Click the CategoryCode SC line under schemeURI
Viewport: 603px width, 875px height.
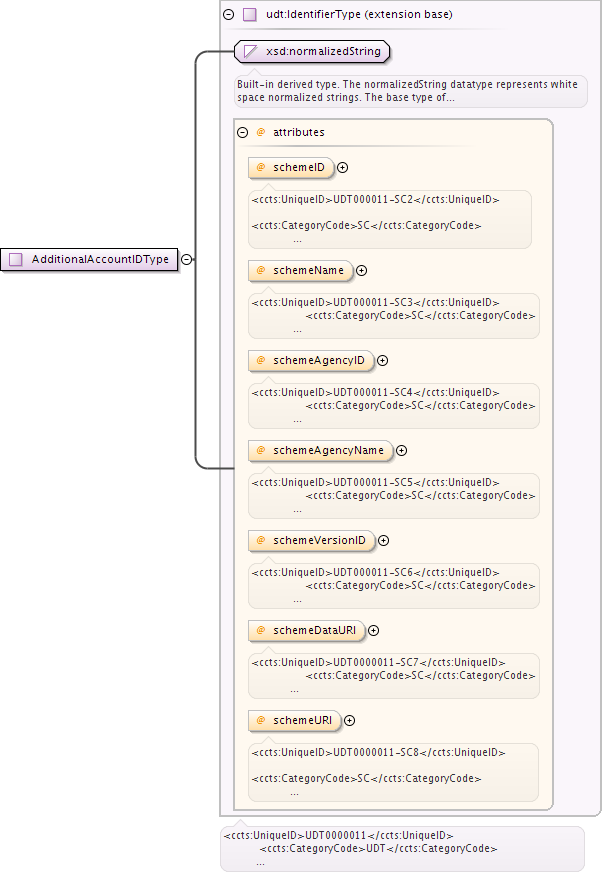pyautogui.click(x=366, y=778)
